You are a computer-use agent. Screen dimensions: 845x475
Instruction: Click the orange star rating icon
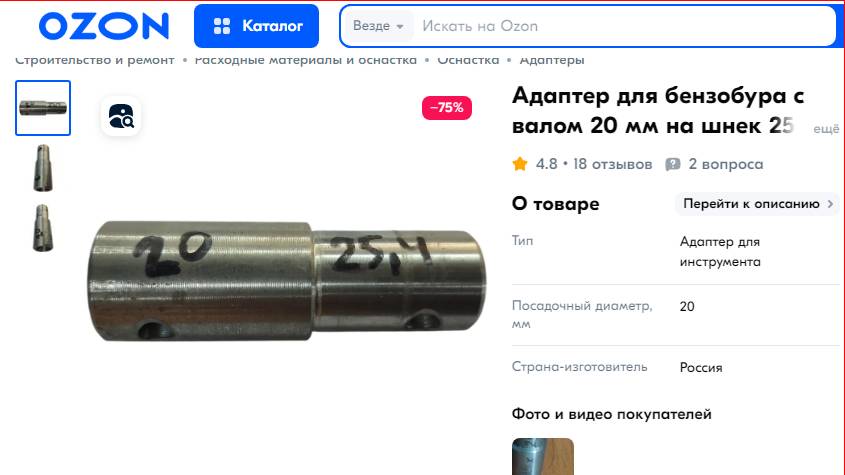tap(520, 164)
